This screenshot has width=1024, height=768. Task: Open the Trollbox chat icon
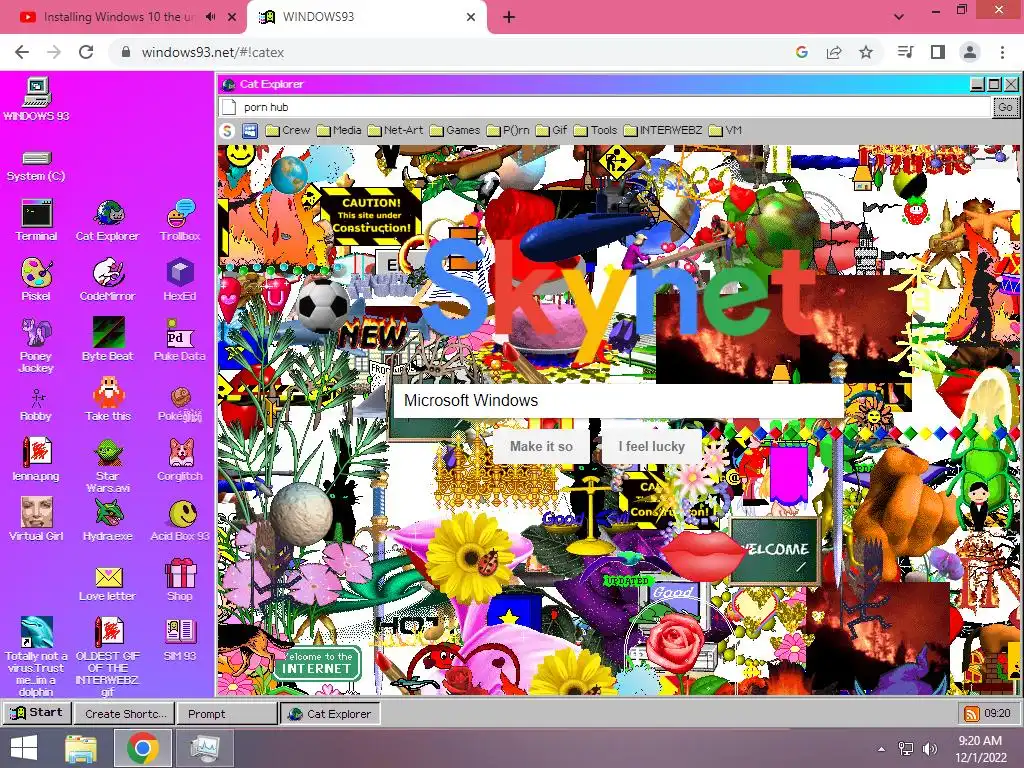[x=180, y=221]
